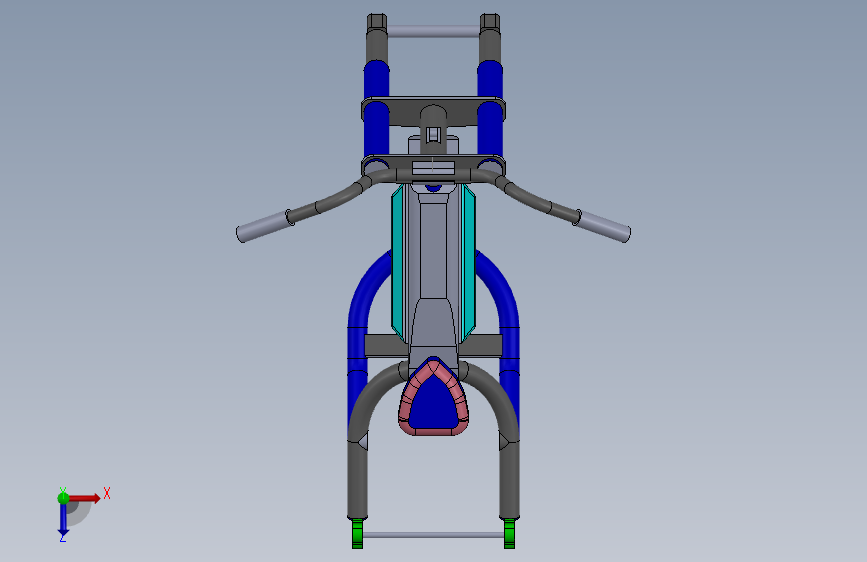The image size is (867, 562).
Task: Select the thin top crossbar between fork tubes
Action: (x=434, y=31)
